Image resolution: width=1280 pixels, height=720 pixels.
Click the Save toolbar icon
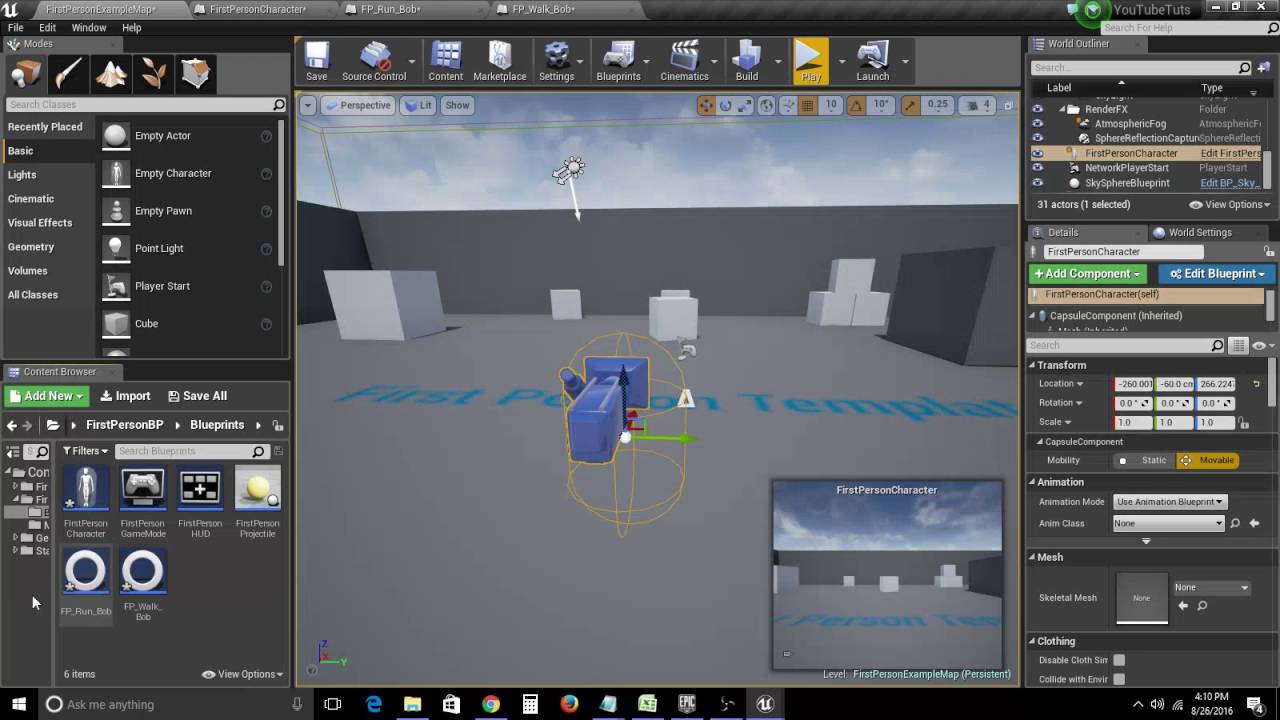tap(316, 61)
